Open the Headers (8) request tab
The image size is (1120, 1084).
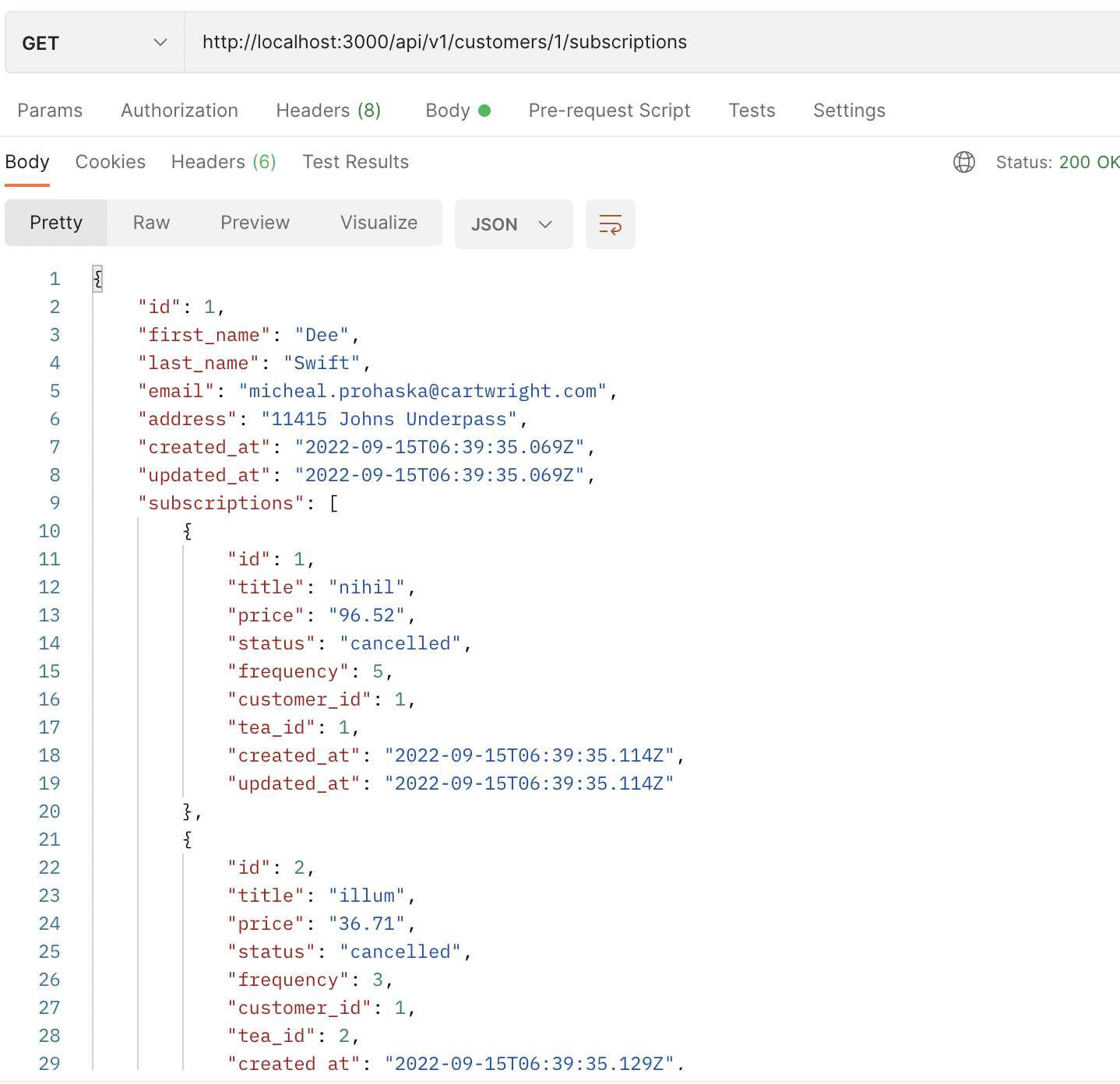click(x=328, y=110)
